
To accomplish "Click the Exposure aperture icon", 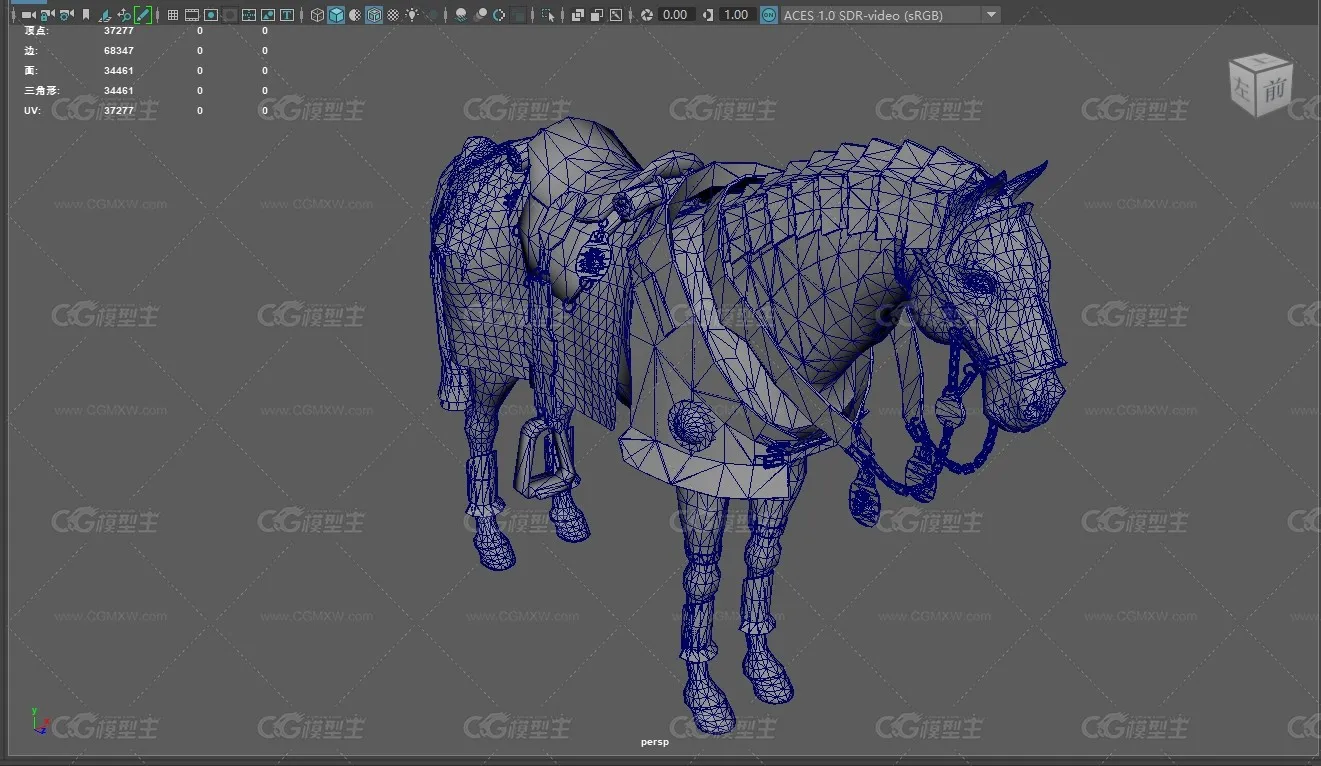I will click(x=647, y=15).
